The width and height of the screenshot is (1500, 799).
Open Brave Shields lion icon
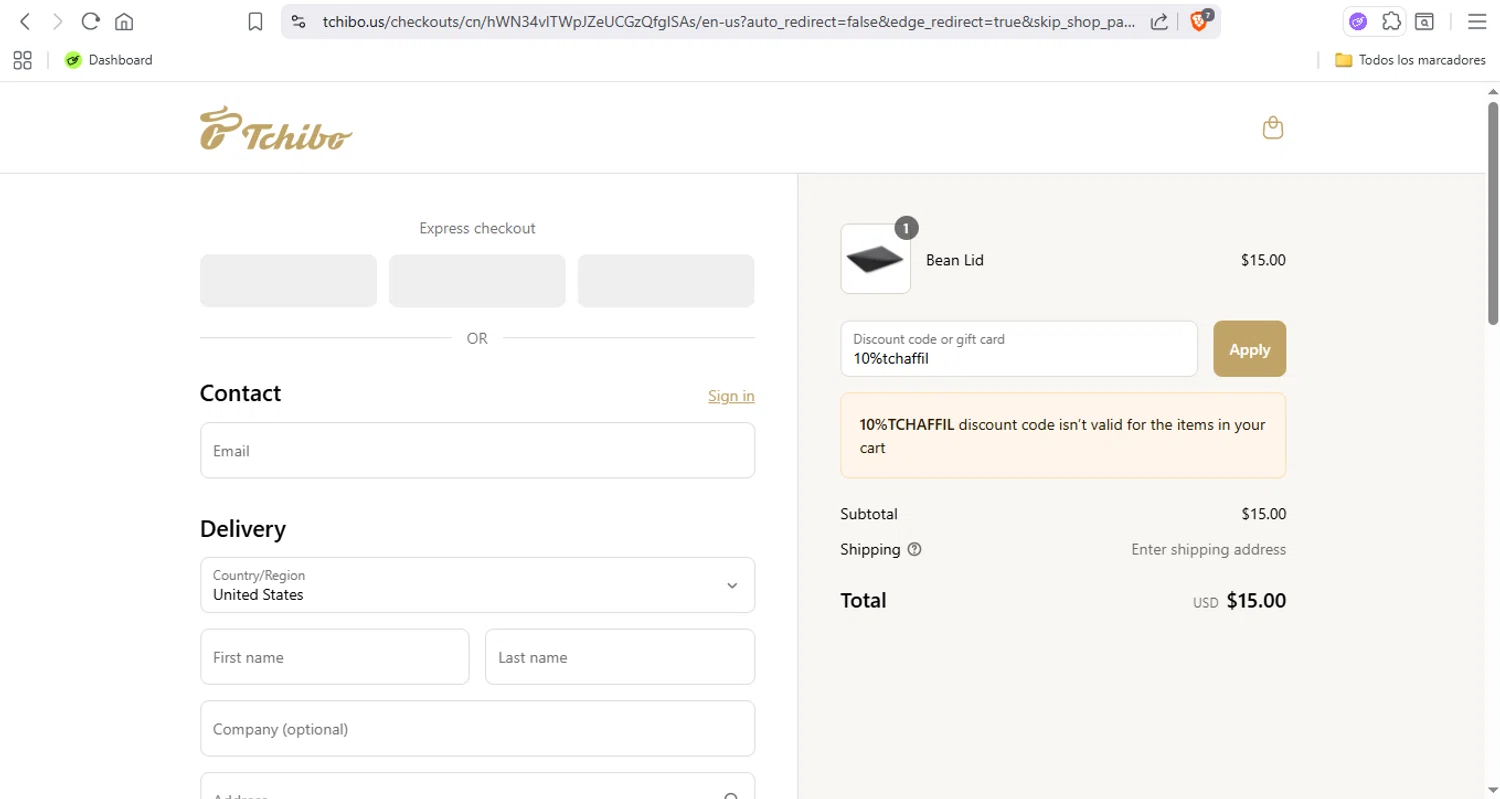(1199, 21)
